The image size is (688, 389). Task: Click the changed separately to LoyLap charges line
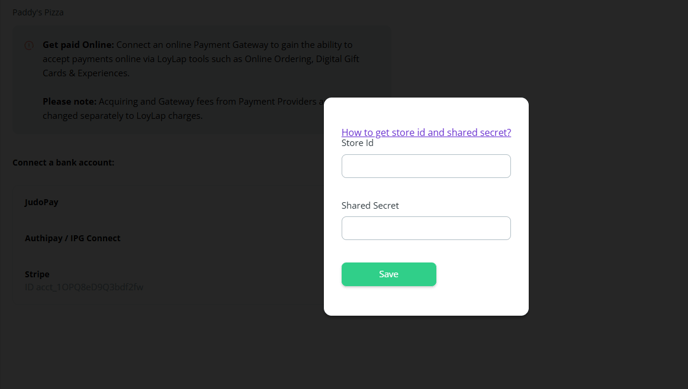[x=122, y=116]
